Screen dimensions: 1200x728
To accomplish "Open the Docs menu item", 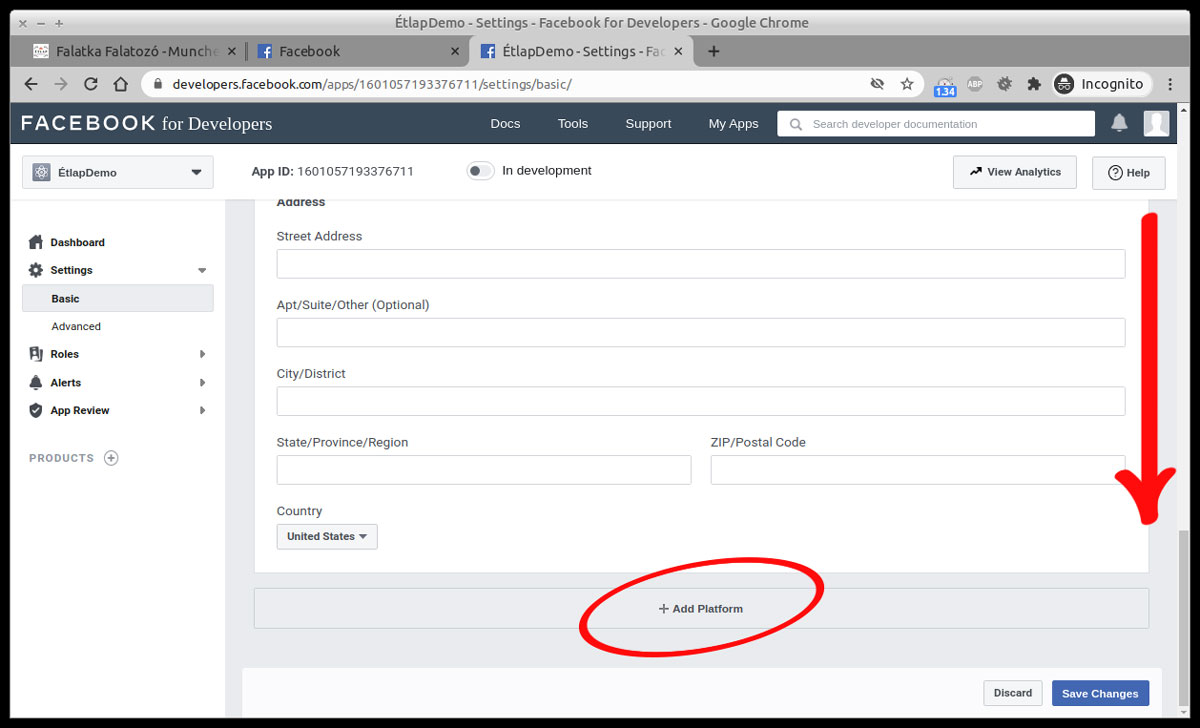I will tap(505, 124).
